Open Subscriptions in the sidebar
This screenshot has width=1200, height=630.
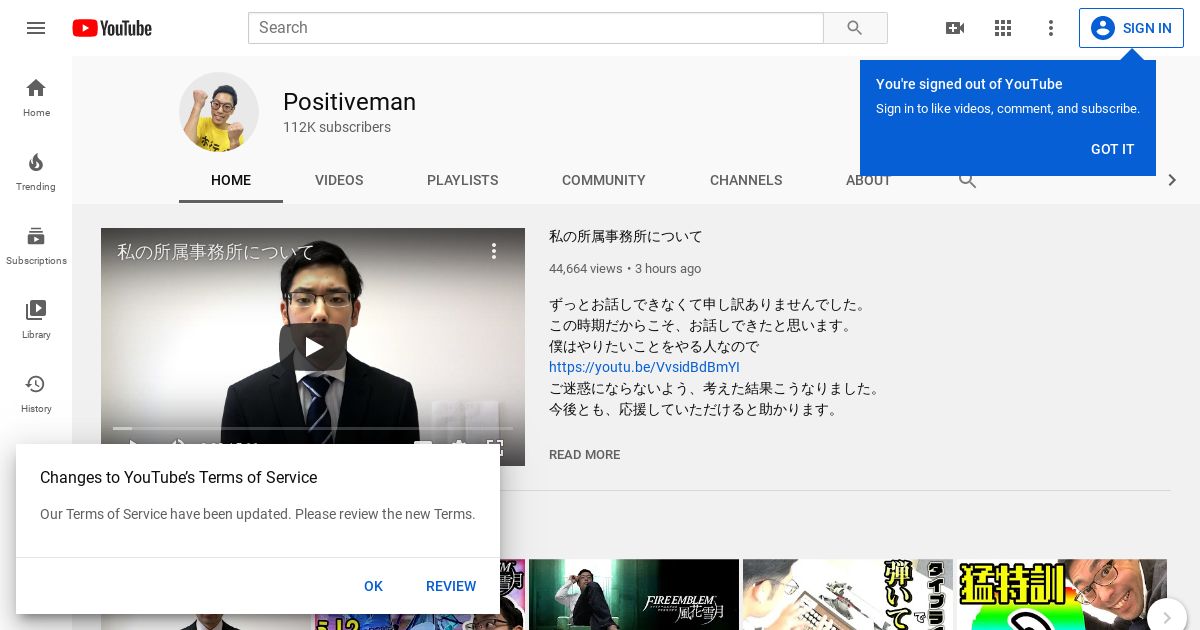[36, 245]
